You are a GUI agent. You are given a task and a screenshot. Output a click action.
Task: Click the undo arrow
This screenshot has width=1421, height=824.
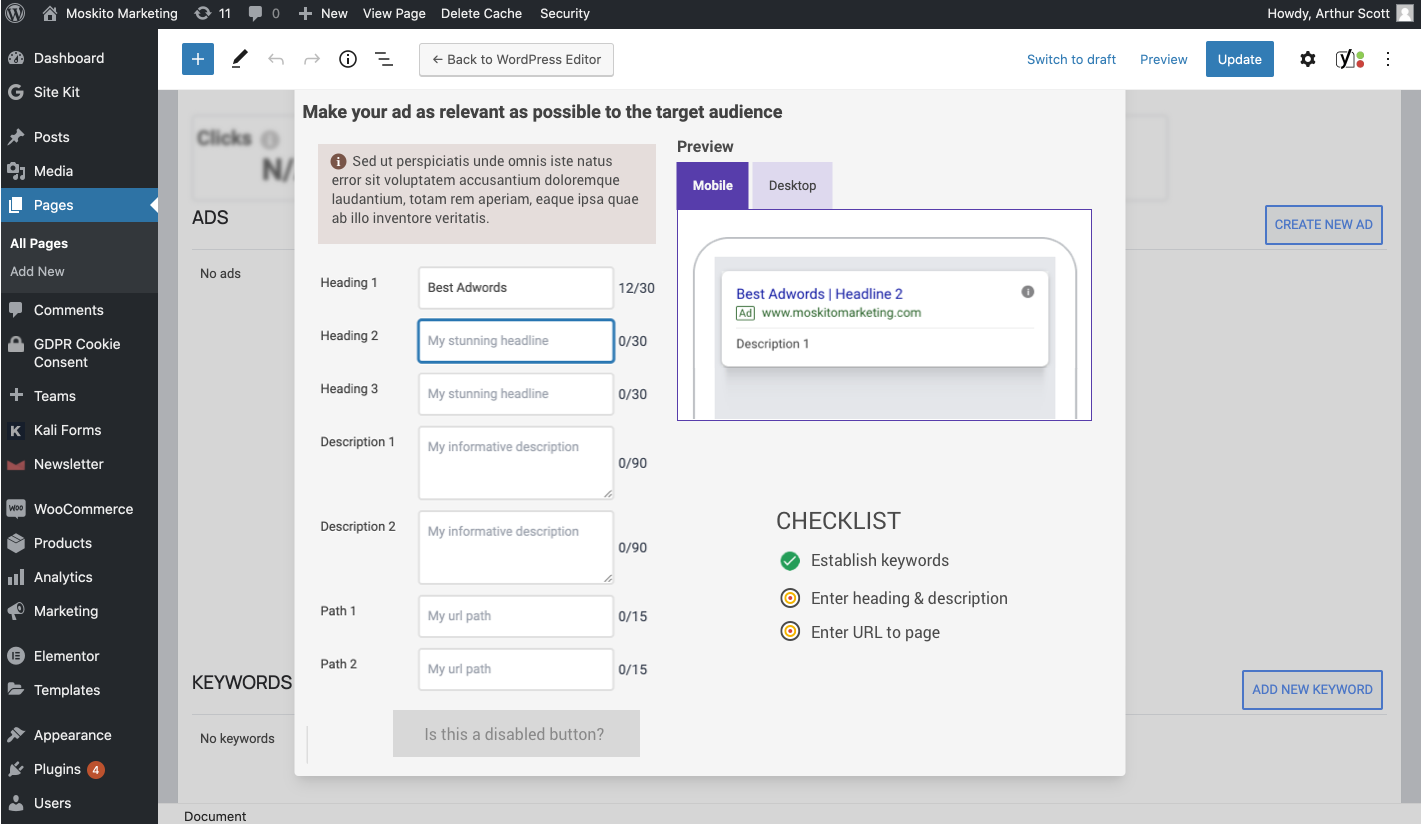[x=276, y=59]
